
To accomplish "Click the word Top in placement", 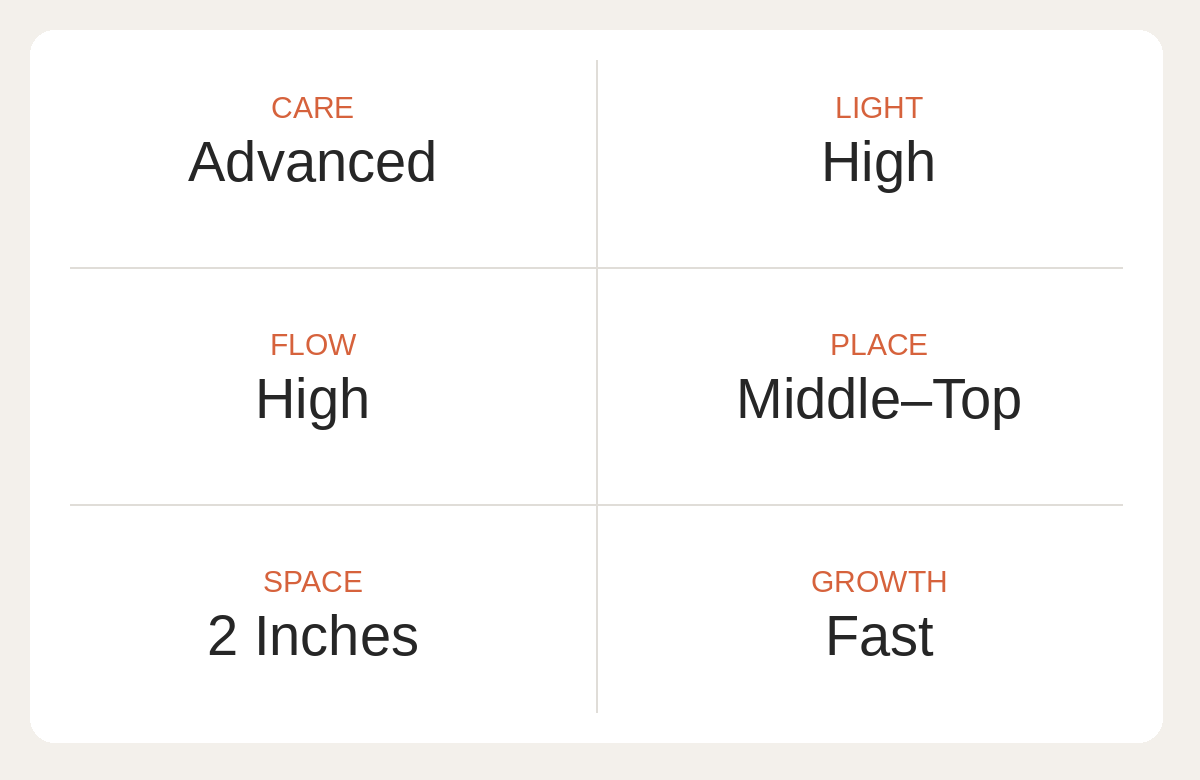I will 977,399.
